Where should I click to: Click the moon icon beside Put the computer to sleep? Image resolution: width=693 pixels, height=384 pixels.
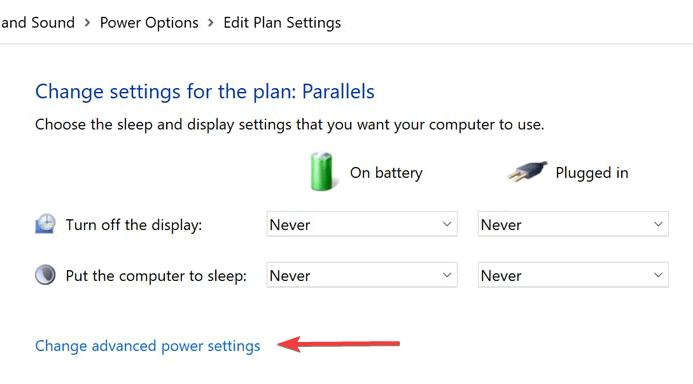[x=45, y=275]
